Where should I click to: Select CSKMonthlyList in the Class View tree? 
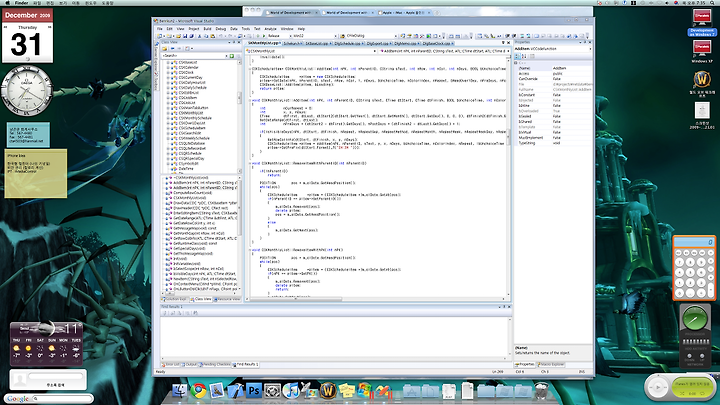(191, 113)
